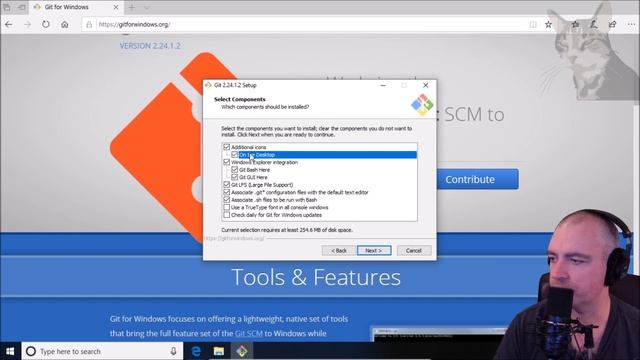Open the Git SCM link

(x=249, y=333)
